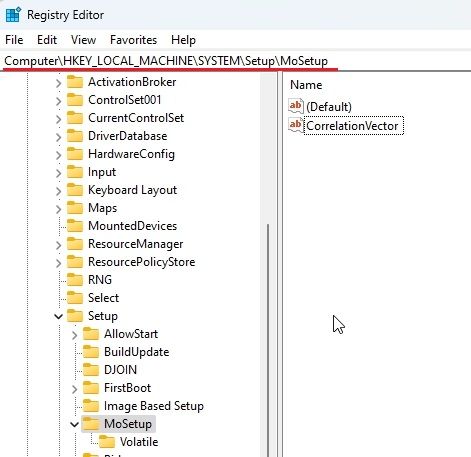Select the RNG key label
Image resolution: width=471 pixels, height=457 pixels.
point(100,280)
